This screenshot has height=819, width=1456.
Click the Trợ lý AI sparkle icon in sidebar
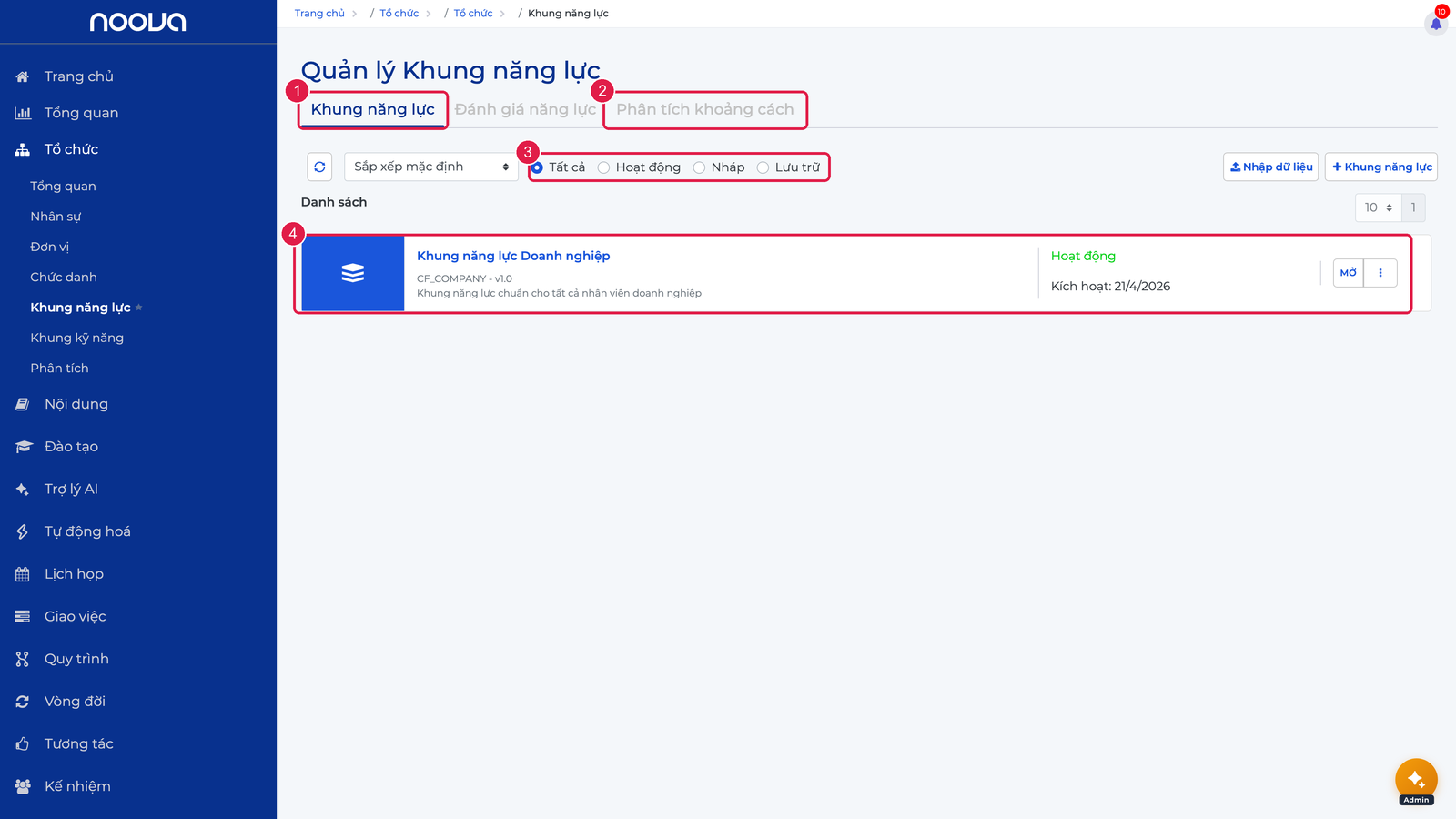click(x=23, y=489)
